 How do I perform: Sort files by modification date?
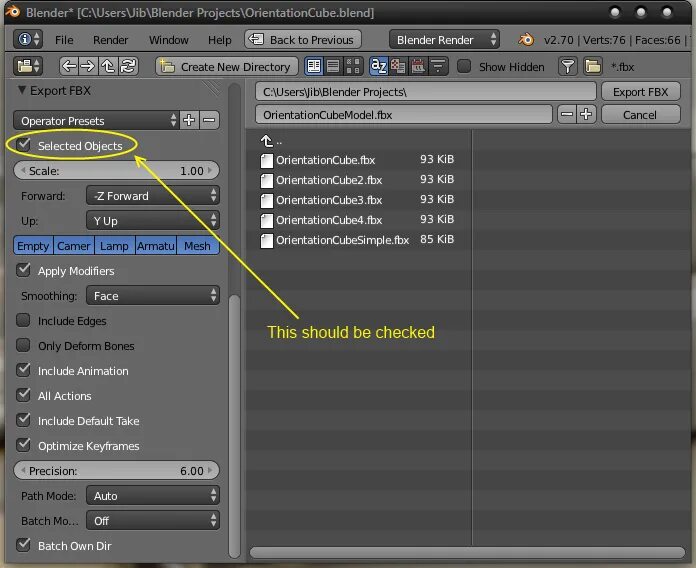point(418,67)
